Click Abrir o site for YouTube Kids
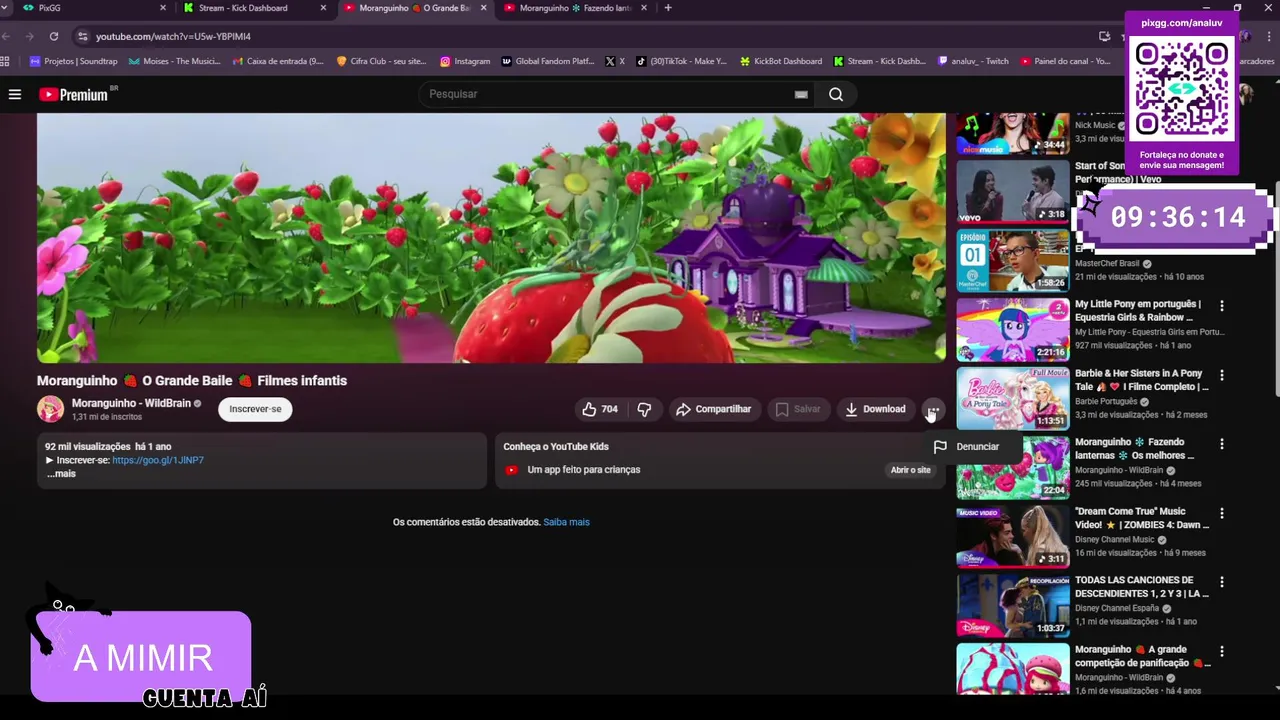Screen dimensions: 1280x720 pos(910,470)
